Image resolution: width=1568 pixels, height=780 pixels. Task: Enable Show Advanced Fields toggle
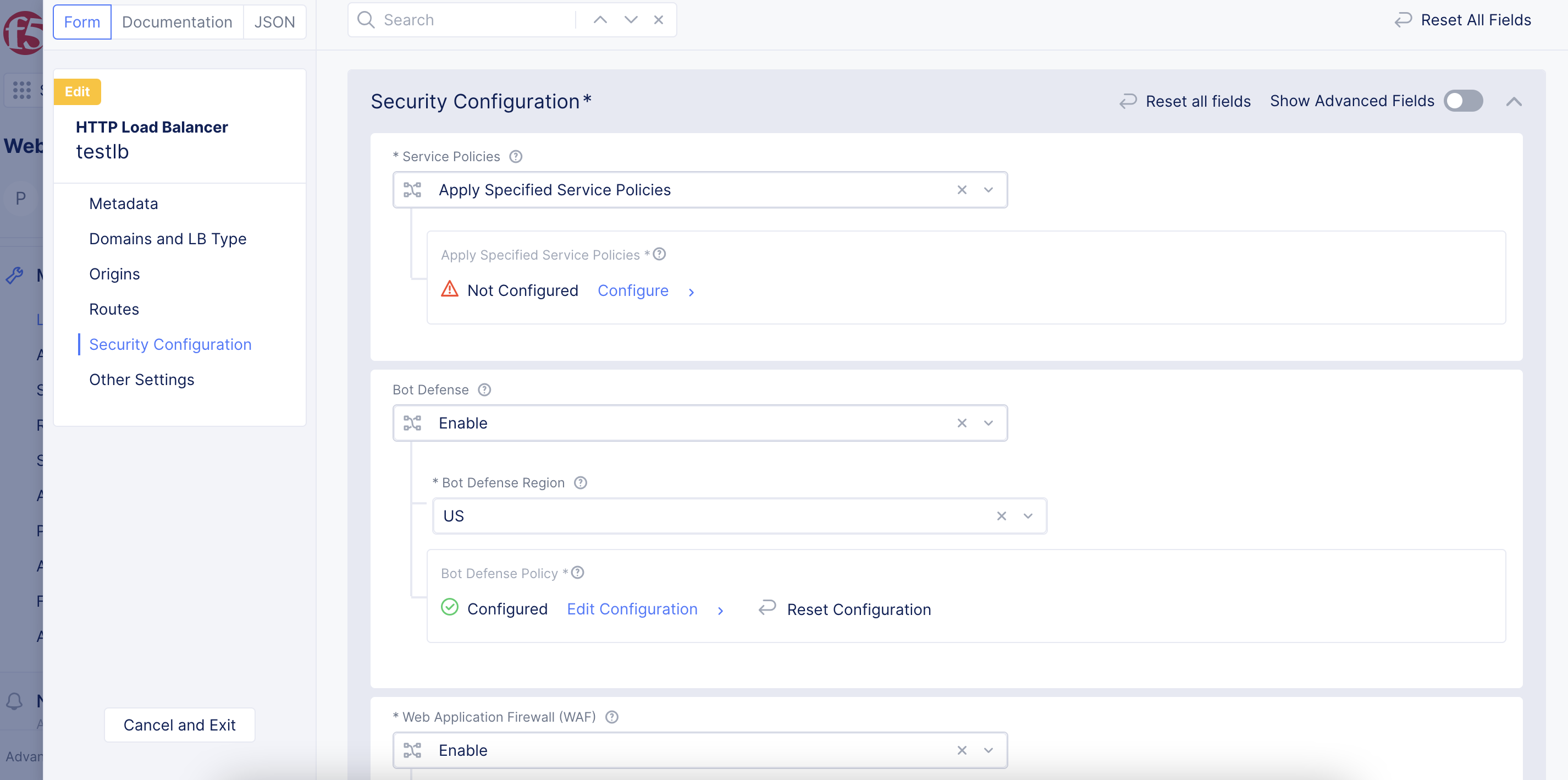tap(1464, 101)
